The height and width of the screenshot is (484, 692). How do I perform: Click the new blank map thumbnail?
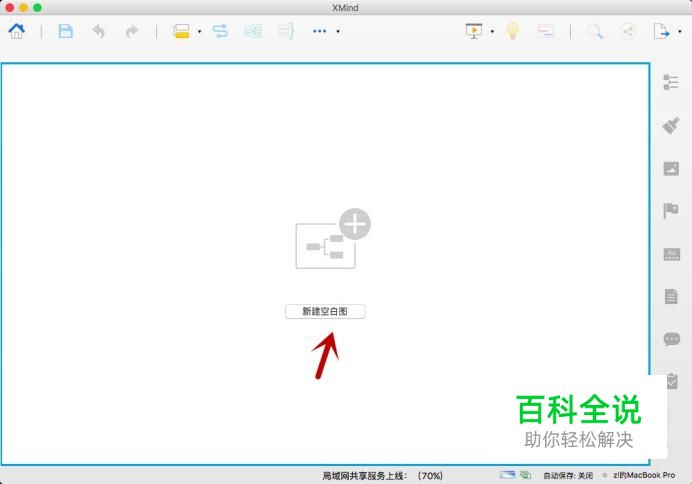pos(326,246)
